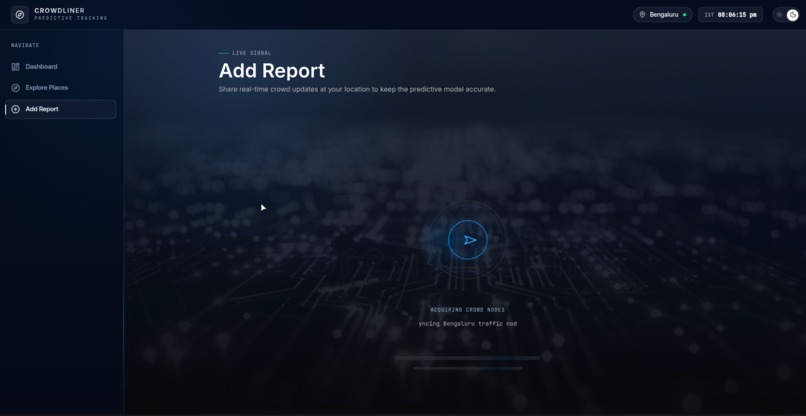
Task: Click the "ACQUIRING CROWD NODES" status text
Action: [x=467, y=310]
